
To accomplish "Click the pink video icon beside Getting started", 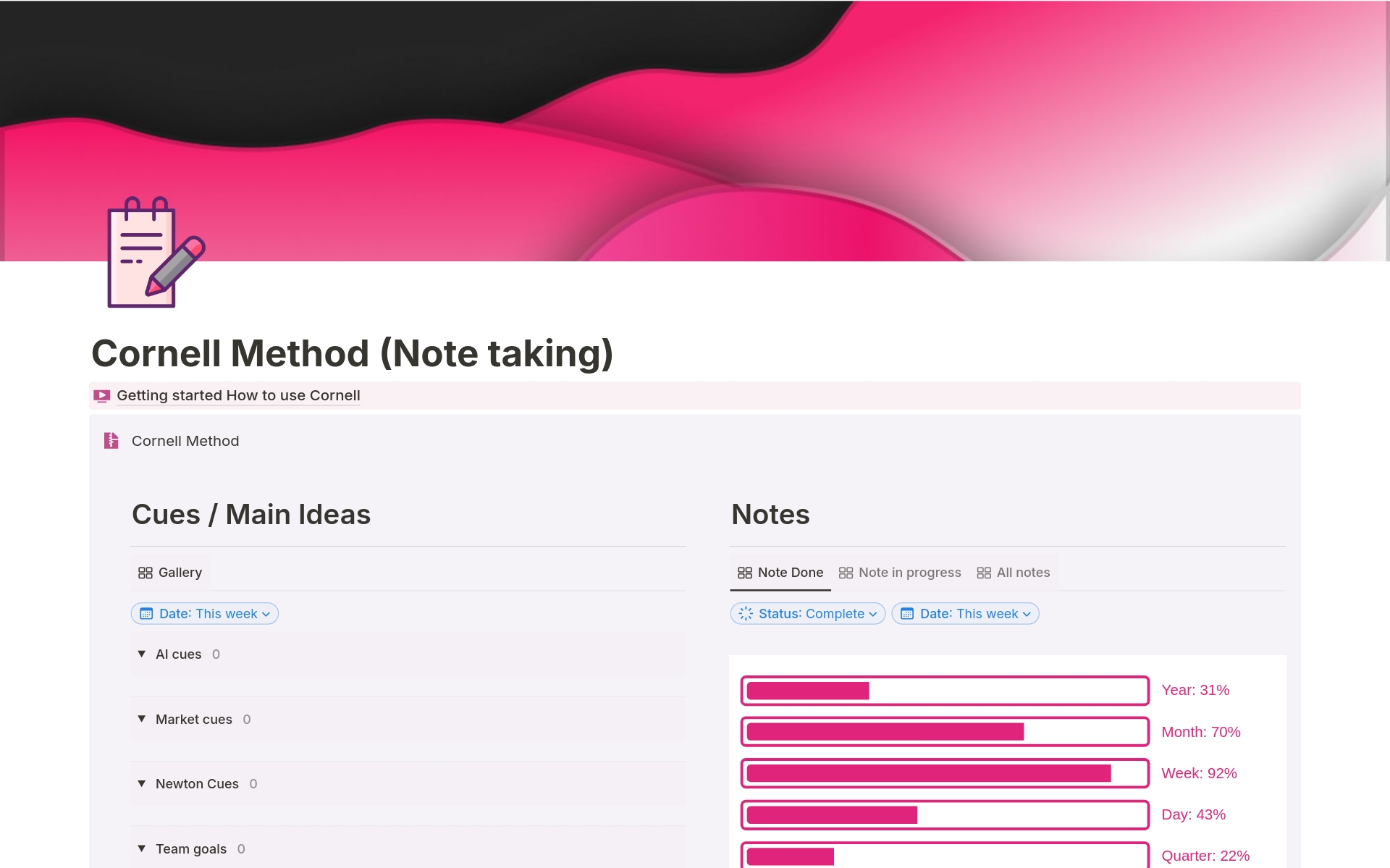I will click(x=102, y=396).
